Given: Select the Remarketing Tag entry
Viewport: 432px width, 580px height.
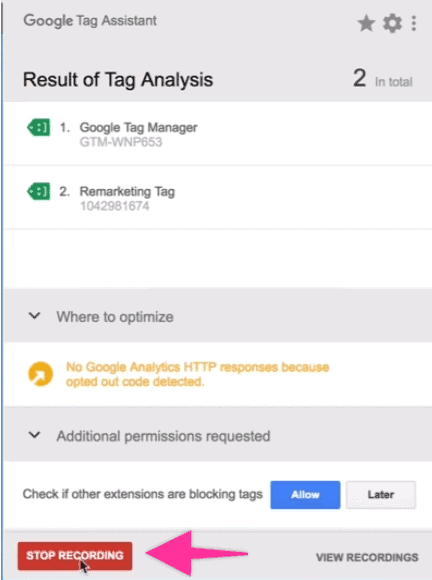Looking at the screenshot, I should (x=217, y=198).
